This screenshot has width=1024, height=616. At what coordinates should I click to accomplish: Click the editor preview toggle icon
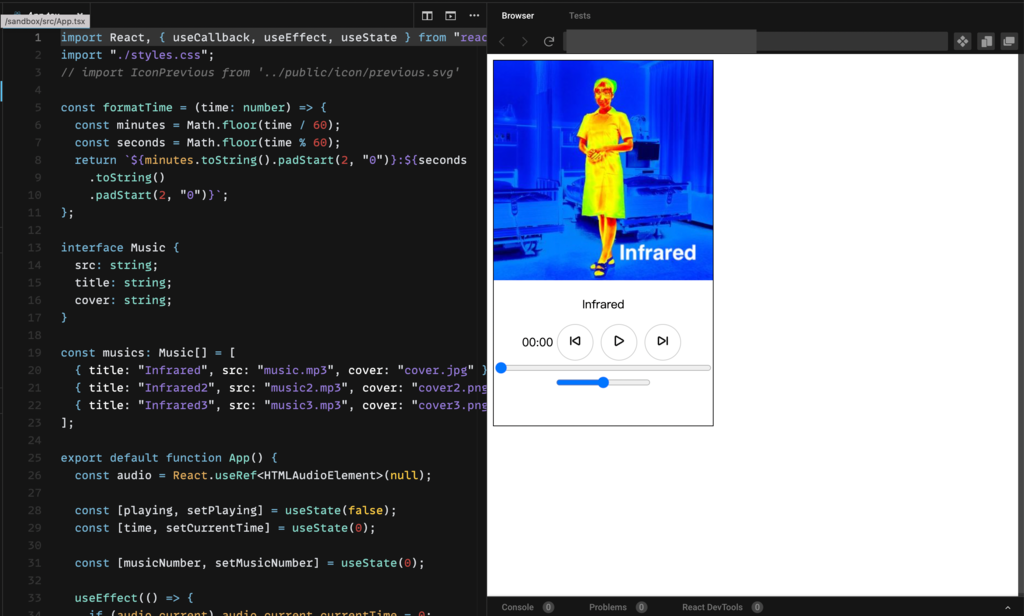[450, 16]
